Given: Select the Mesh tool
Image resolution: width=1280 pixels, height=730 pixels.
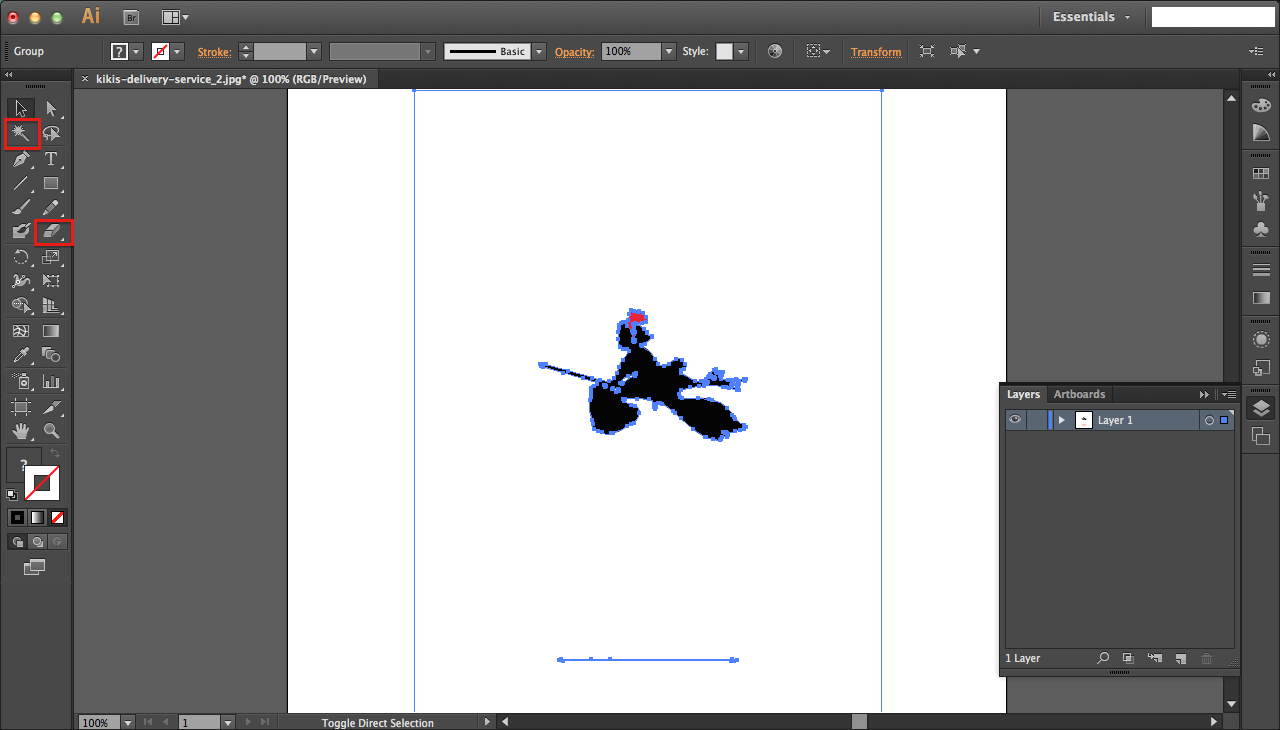Looking at the screenshot, I should click(21, 331).
